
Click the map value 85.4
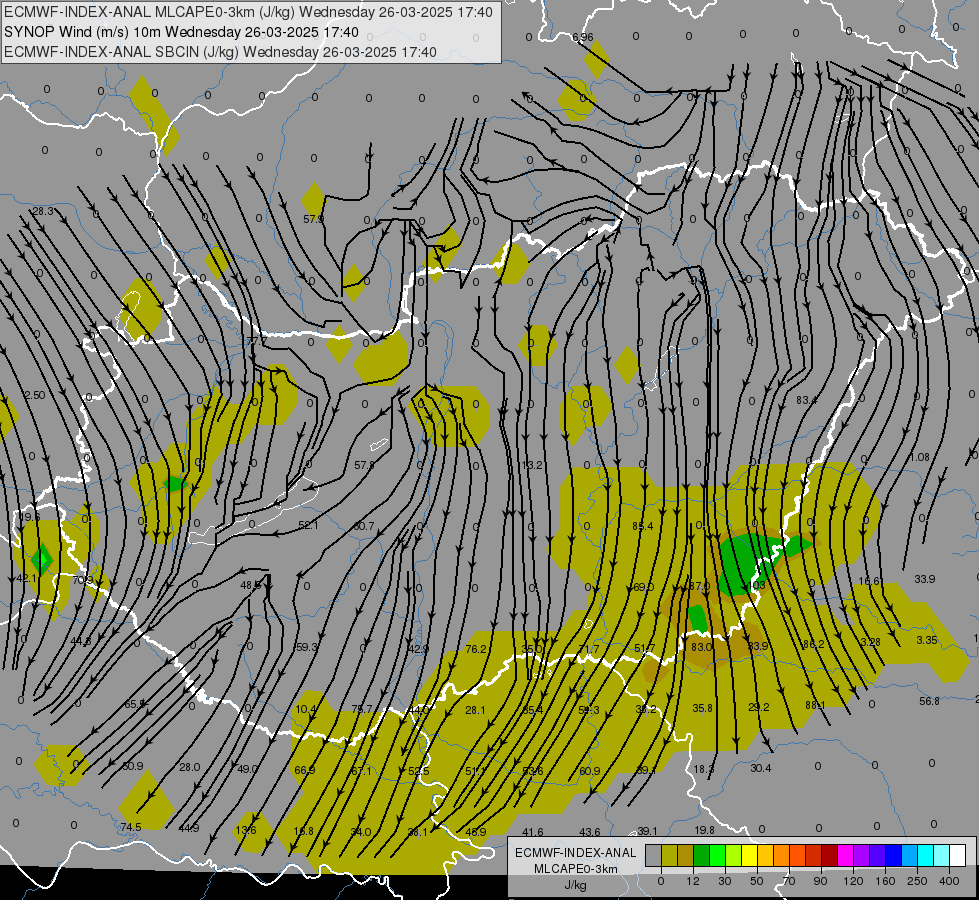coord(642,527)
